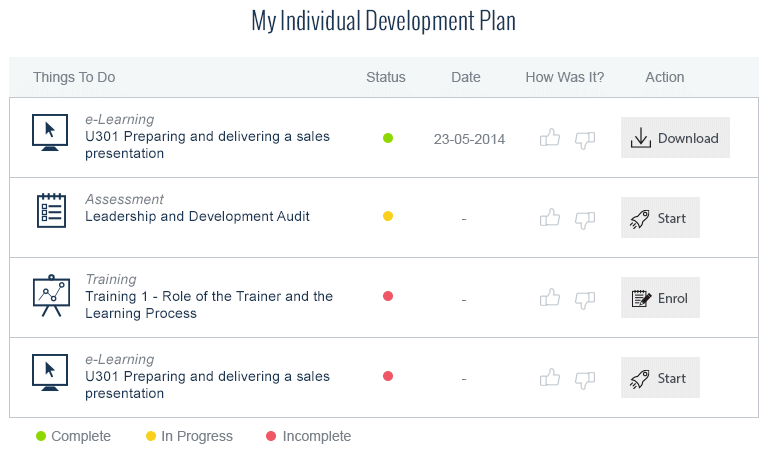Thumbs up the last e-Learning row
The image size is (772, 454).
click(550, 377)
